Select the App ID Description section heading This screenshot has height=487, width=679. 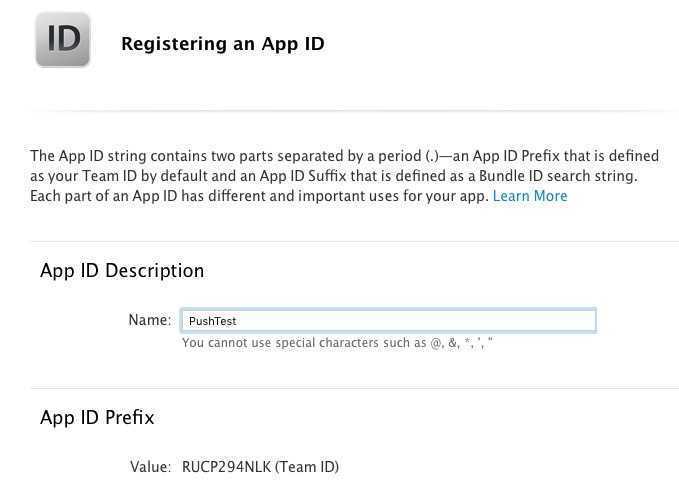click(122, 271)
